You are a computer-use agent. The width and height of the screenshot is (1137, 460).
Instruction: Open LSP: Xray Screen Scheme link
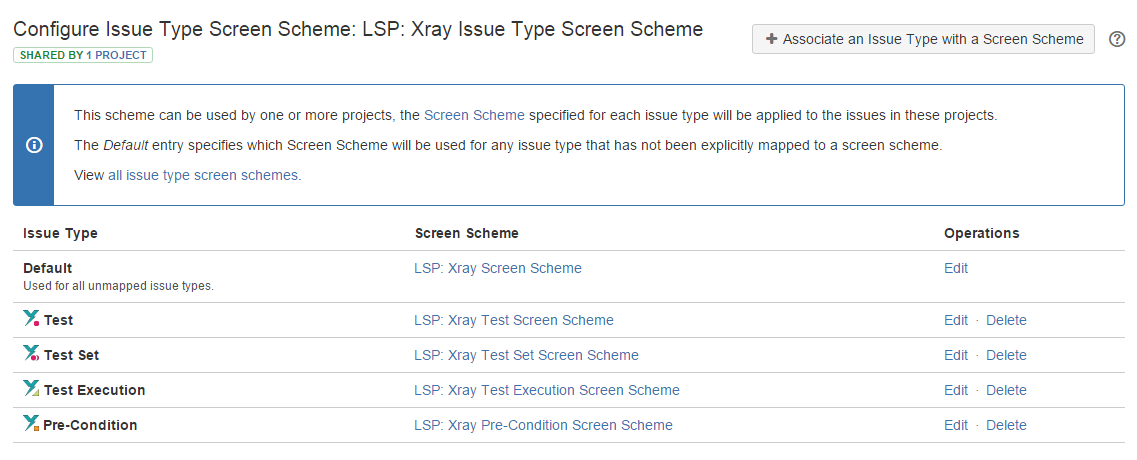tap(497, 268)
